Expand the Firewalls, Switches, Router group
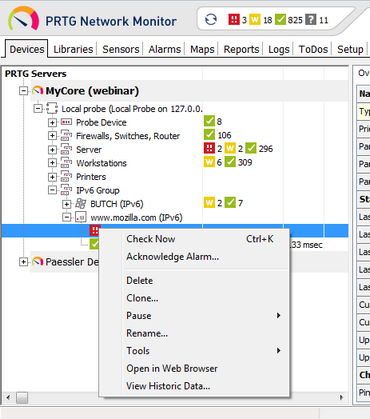 [x=52, y=136]
